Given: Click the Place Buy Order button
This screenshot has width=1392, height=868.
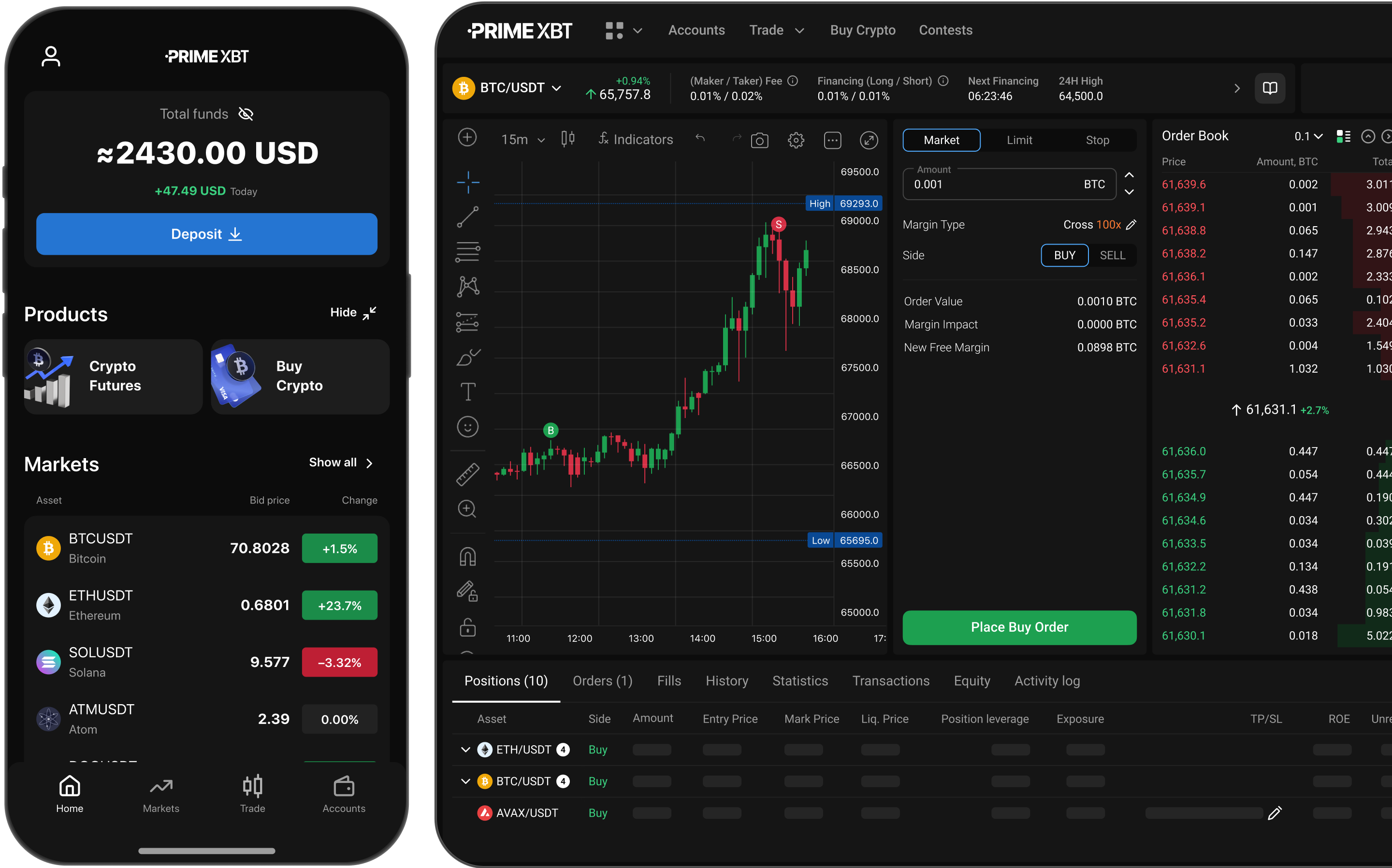Looking at the screenshot, I should (x=1019, y=626).
